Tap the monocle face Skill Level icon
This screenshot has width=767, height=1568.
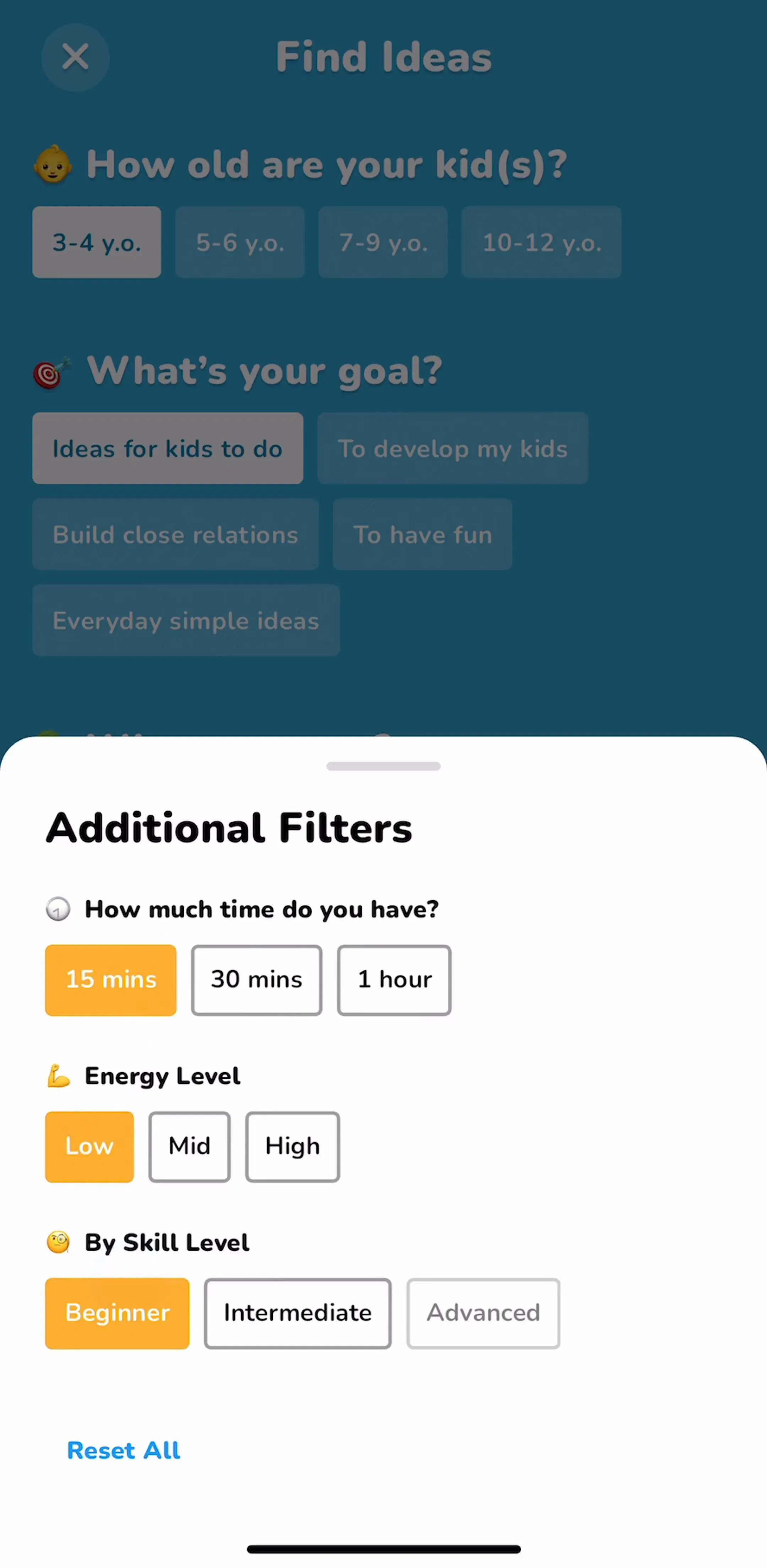pos(58,1242)
